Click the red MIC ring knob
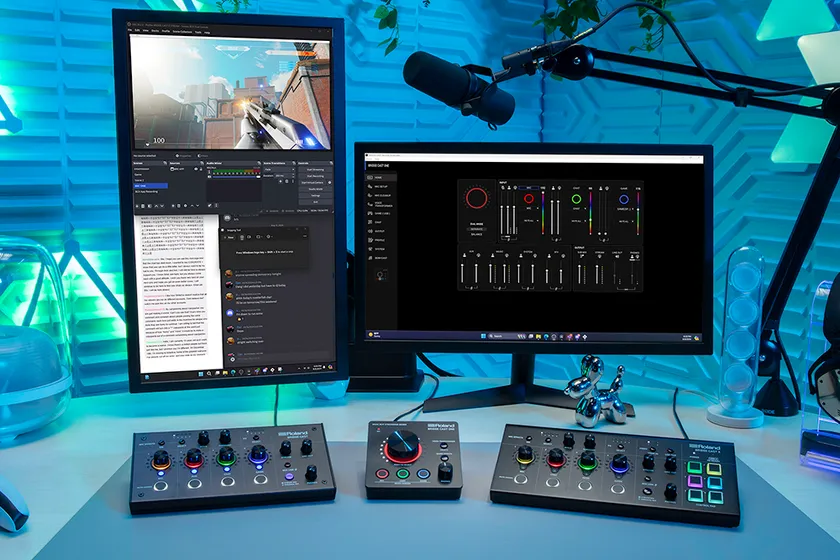 point(529,199)
